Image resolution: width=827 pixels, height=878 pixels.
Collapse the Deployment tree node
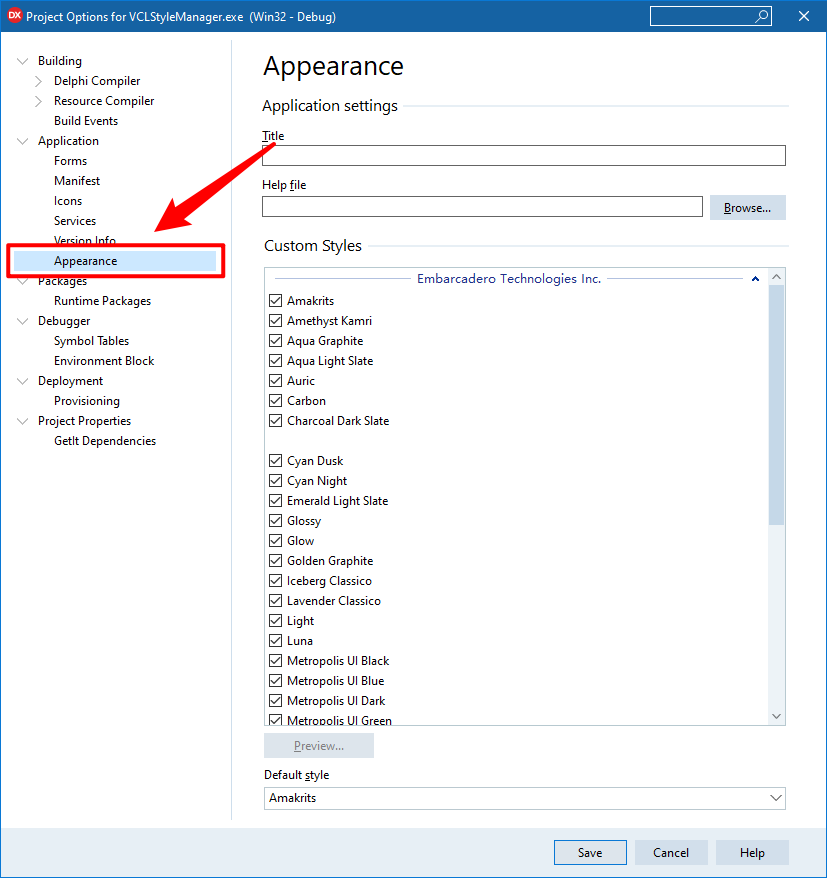[22, 381]
